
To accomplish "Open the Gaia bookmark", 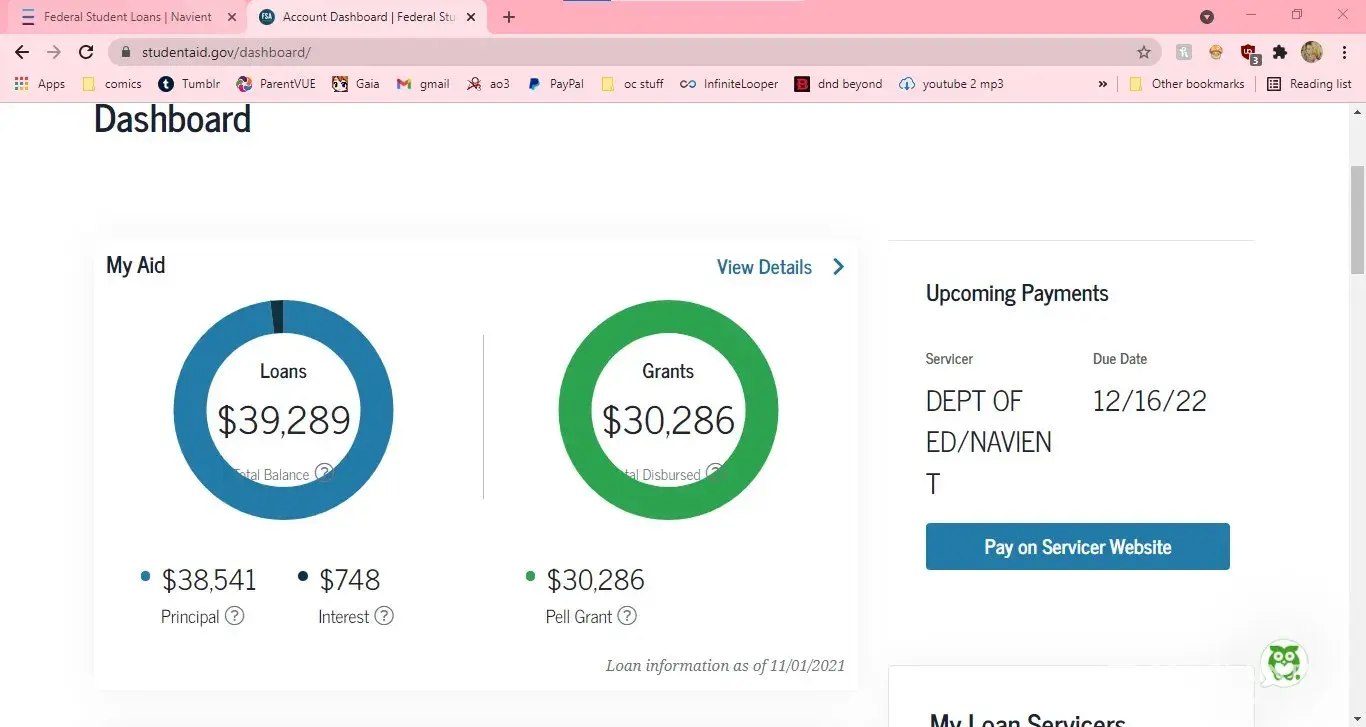I will 356,84.
